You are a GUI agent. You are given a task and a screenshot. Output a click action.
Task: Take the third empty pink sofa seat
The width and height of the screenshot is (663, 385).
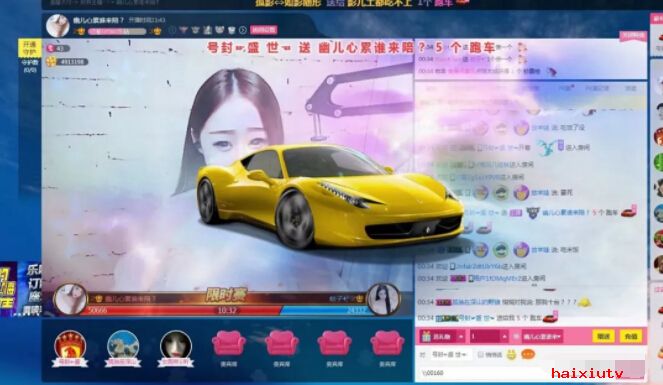pos(334,343)
